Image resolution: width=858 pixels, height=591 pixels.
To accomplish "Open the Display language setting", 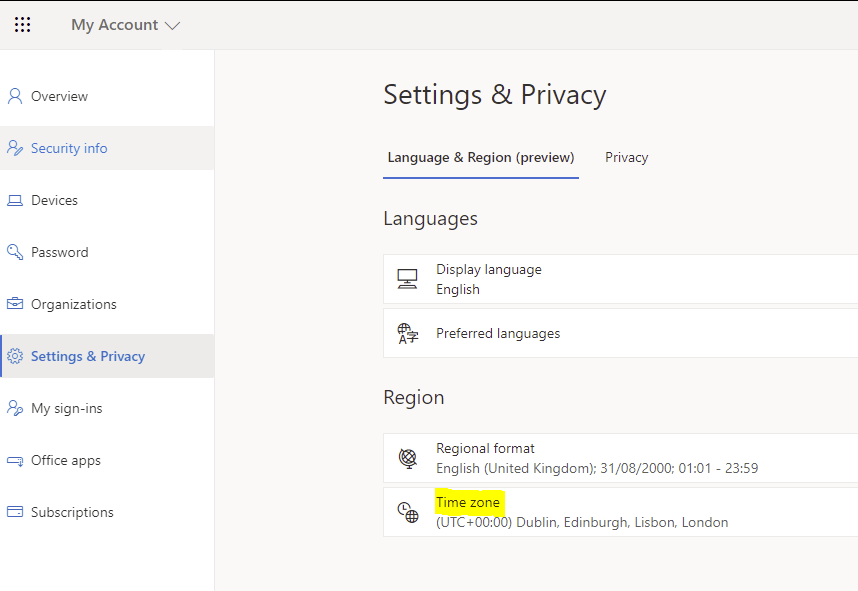I will [x=621, y=279].
